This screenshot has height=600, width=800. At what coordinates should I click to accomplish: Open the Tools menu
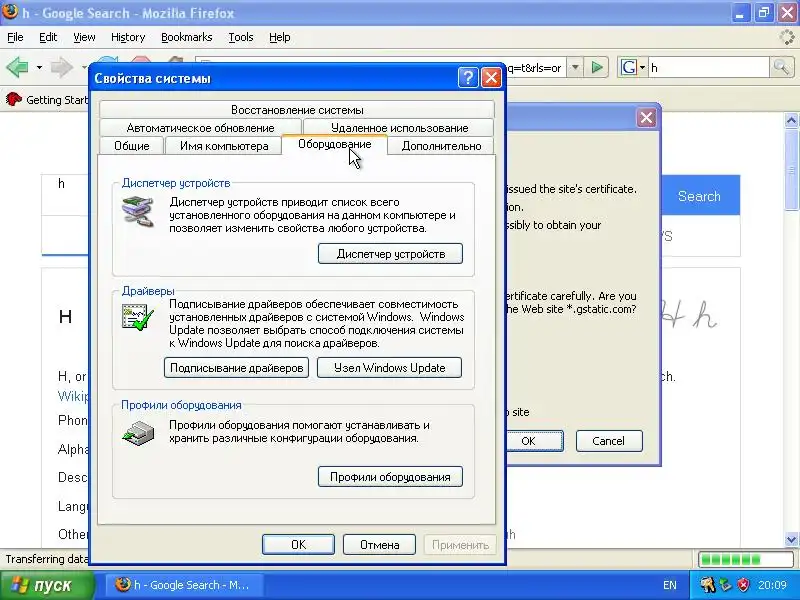[x=241, y=37]
